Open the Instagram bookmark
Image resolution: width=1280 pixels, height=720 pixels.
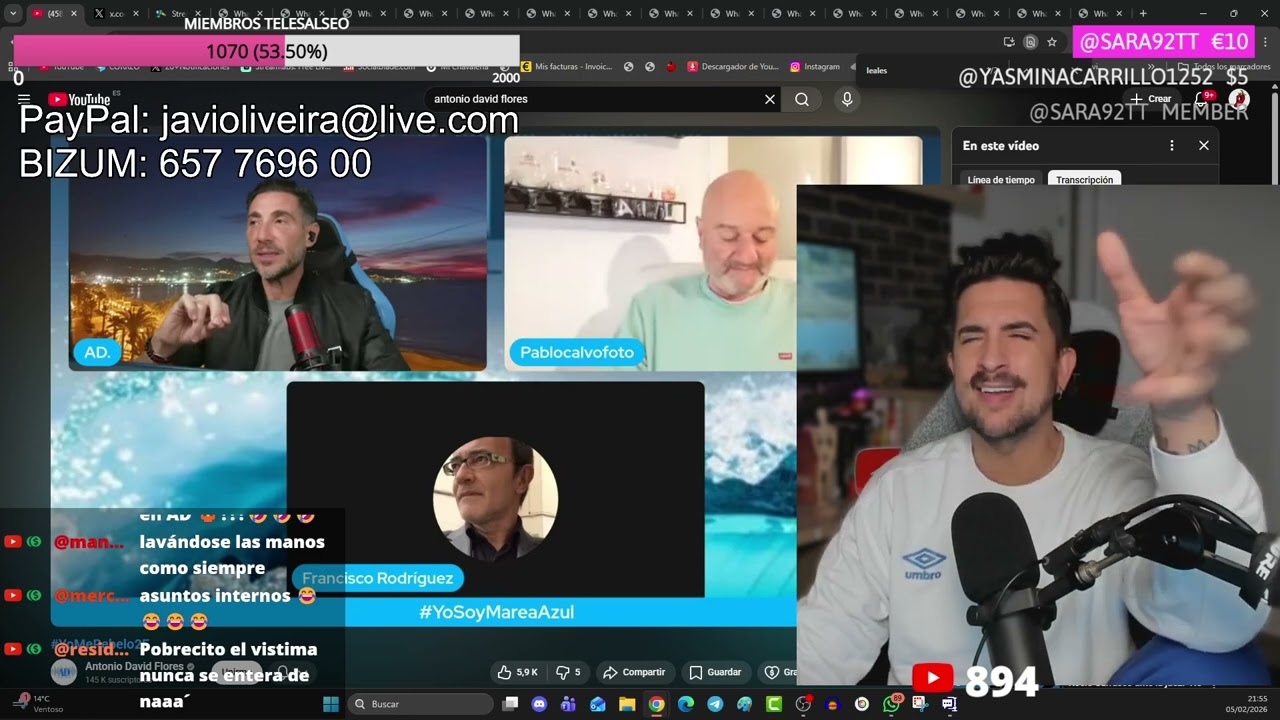815,67
